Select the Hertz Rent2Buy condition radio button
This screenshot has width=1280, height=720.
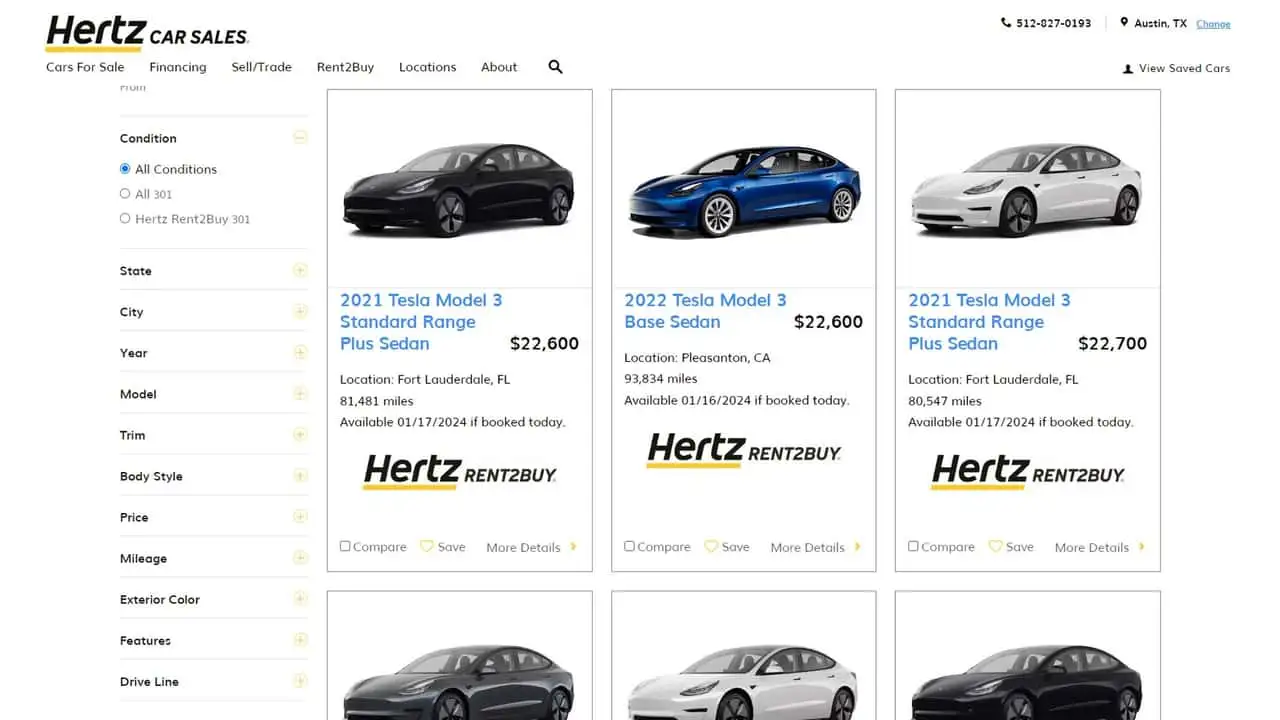pos(125,218)
